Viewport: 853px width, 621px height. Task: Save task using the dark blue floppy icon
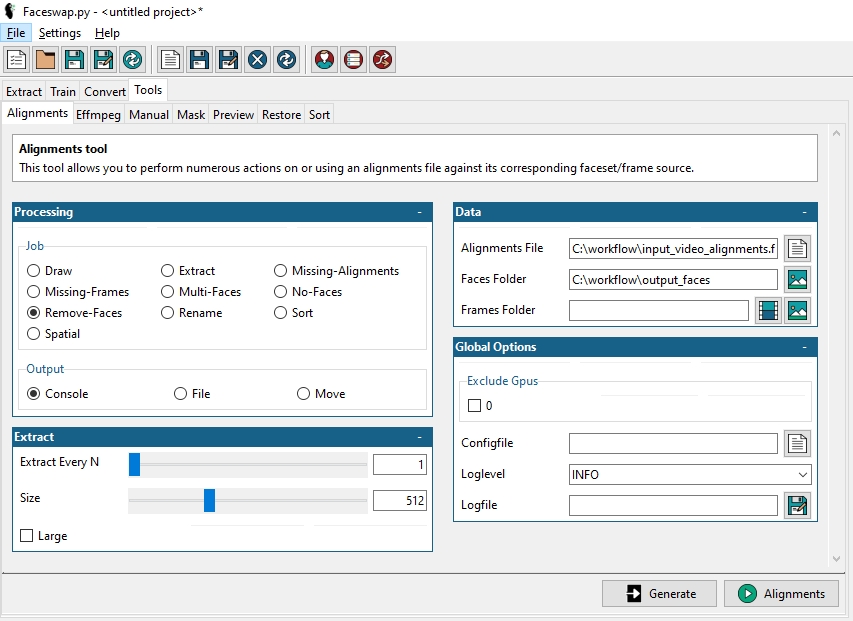(199, 59)
